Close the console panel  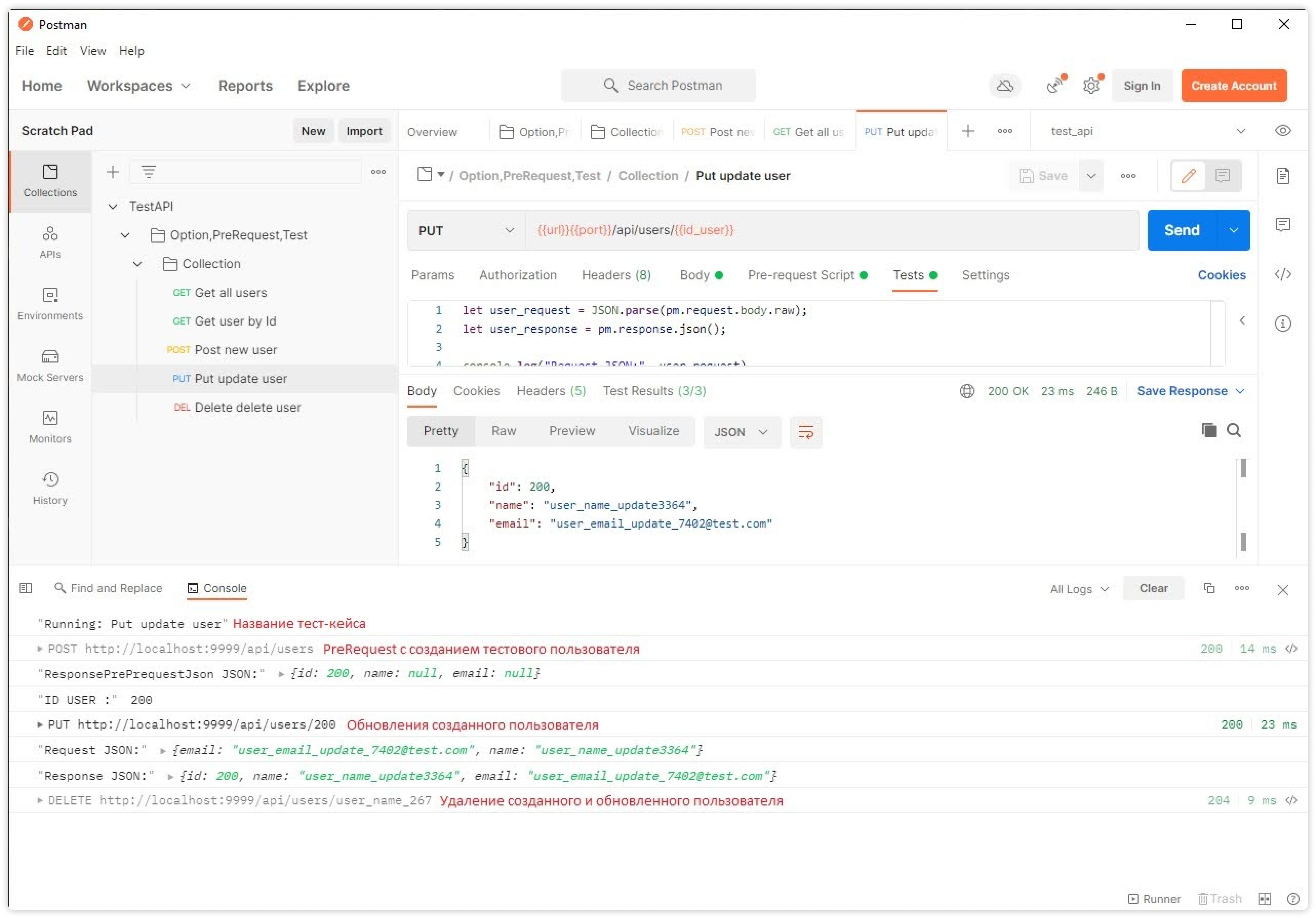1282,590
